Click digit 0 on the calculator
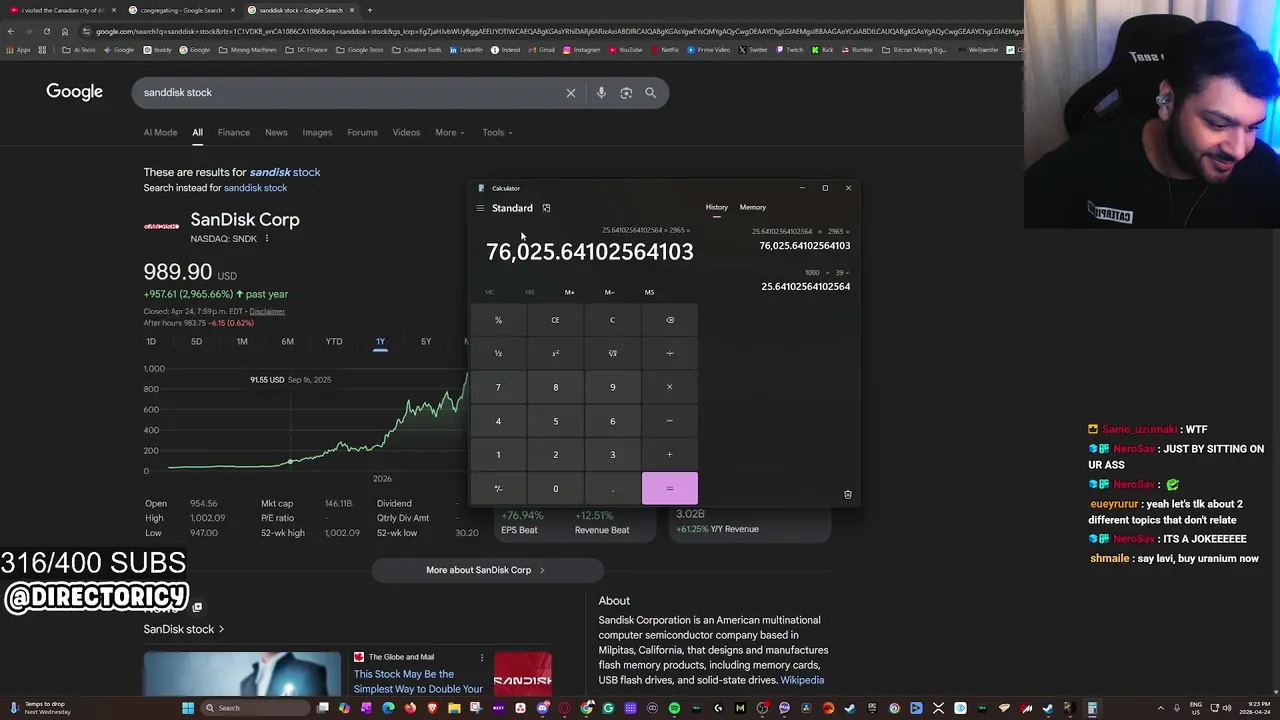Image resolution: width=1280 pixels, height=720 pixels. 555,488
